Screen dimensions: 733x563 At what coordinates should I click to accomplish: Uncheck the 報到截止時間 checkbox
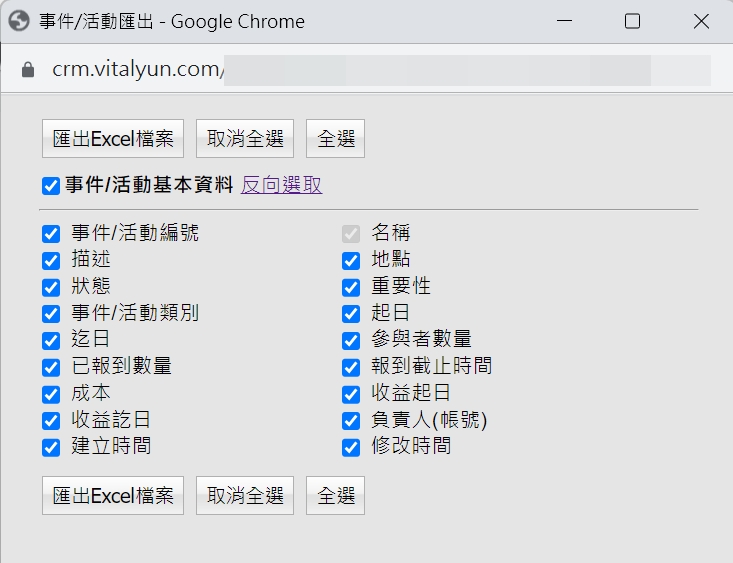point(351,368)
